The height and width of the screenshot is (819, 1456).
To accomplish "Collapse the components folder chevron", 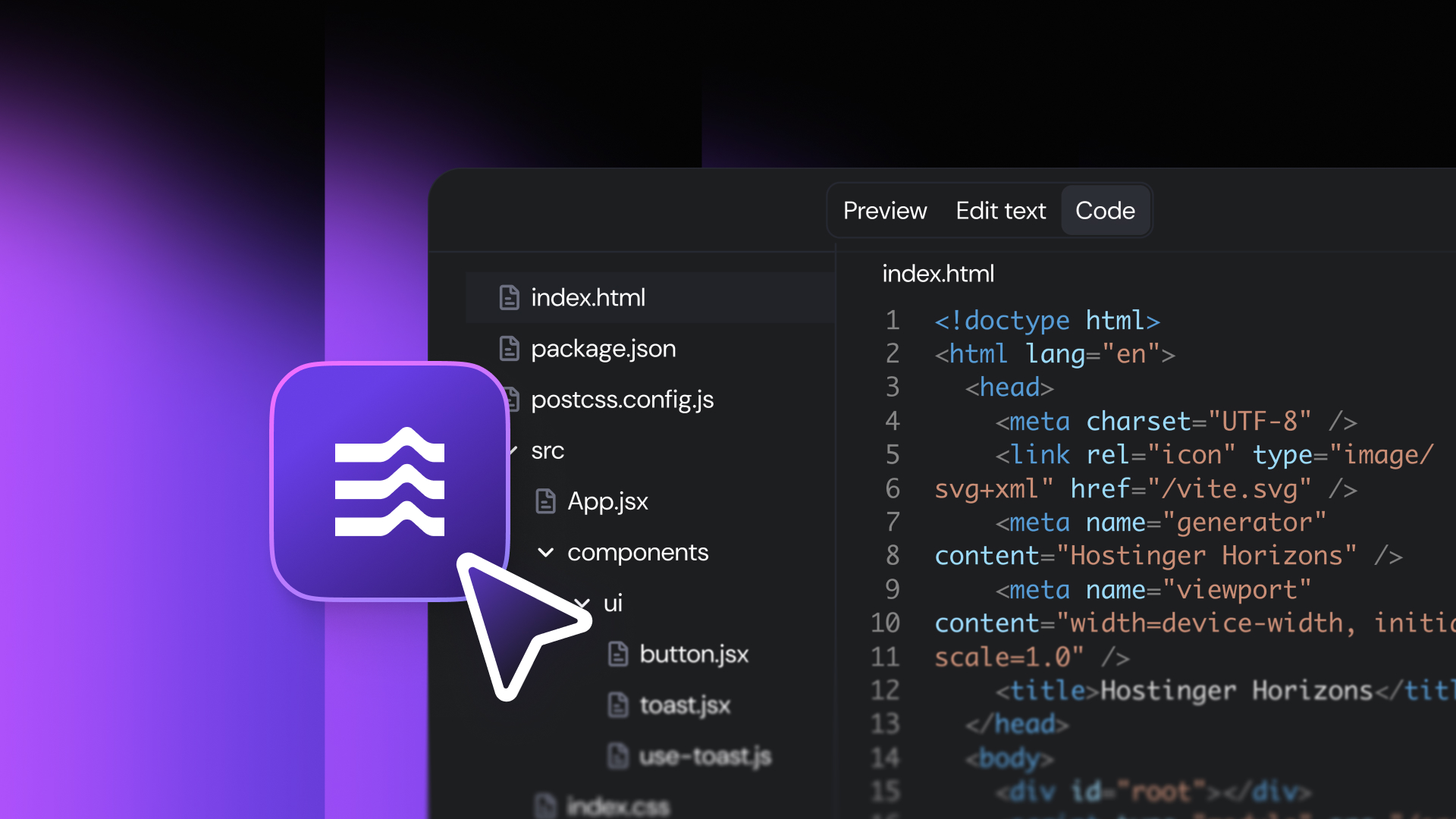I will (x=546, y=552).
